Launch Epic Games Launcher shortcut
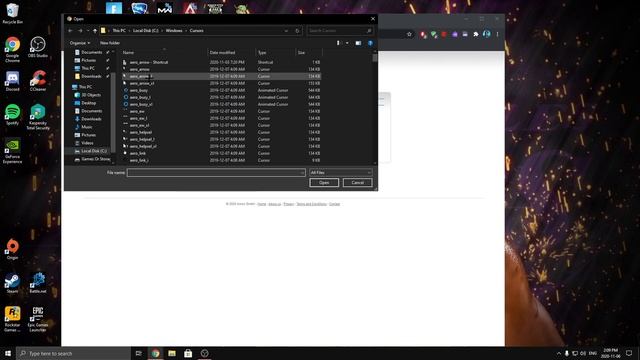This screenshot has width=640, height=360. (x=38, y=319)
